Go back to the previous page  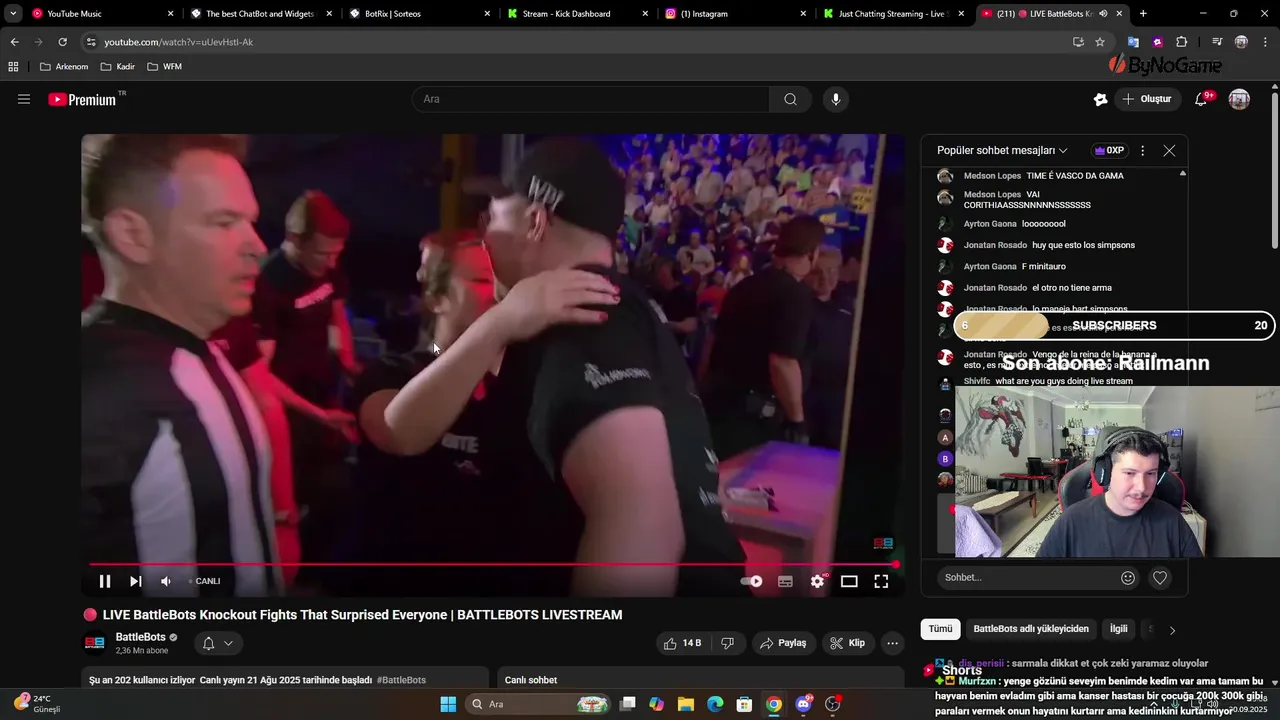coord(14,42)
